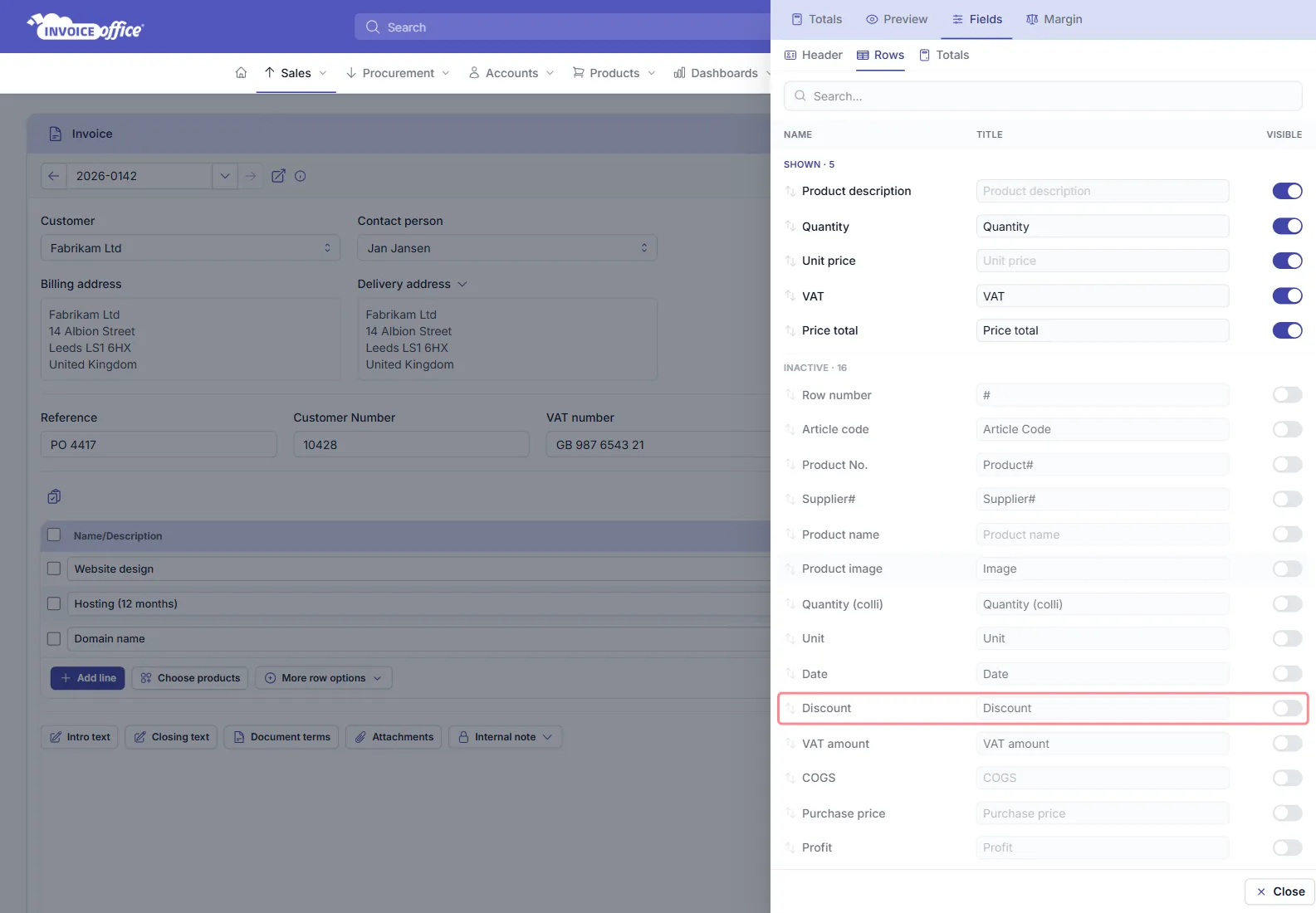Click the home icon in navigation bar
Image resolution: width=1316 pixels, height=913 pixels.
[241, 73]
